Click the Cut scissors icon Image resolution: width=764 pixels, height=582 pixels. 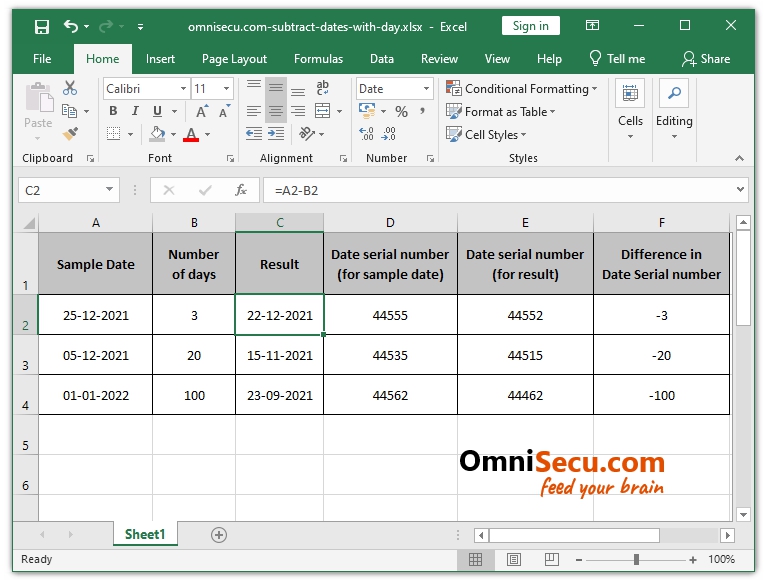(x=70, y=88)
